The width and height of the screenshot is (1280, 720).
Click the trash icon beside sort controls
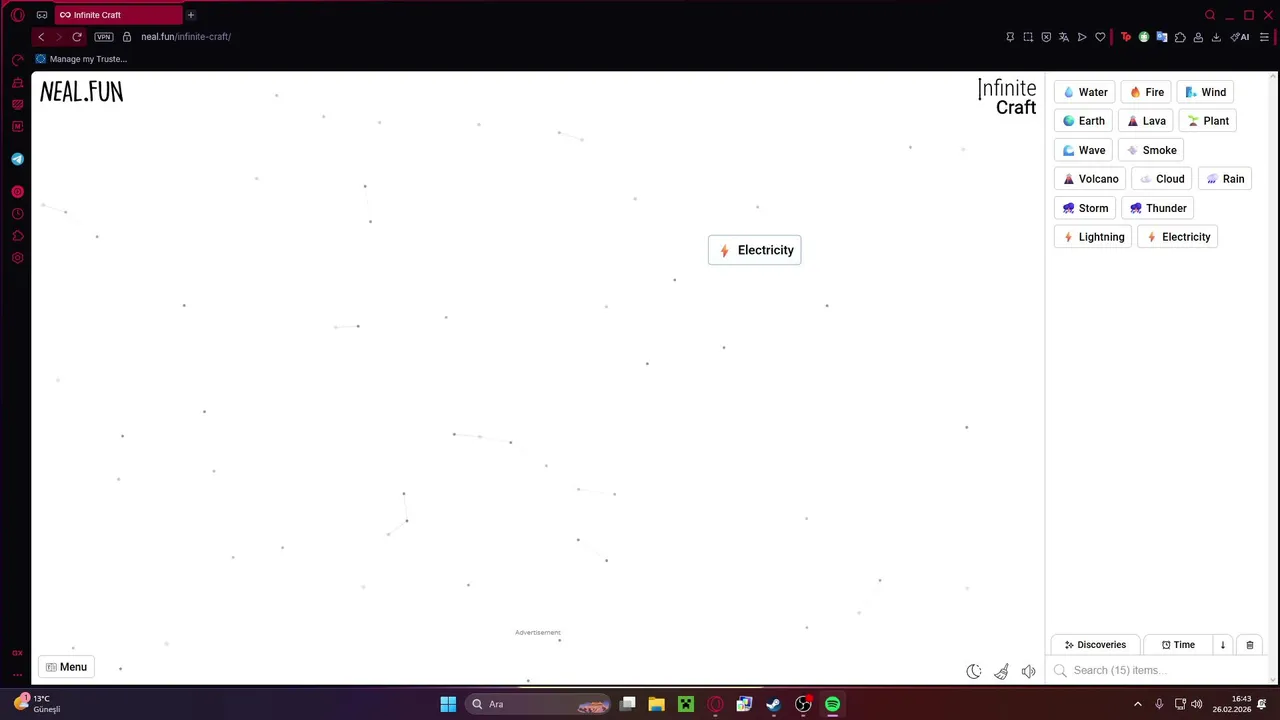(x=1250, y=645)
